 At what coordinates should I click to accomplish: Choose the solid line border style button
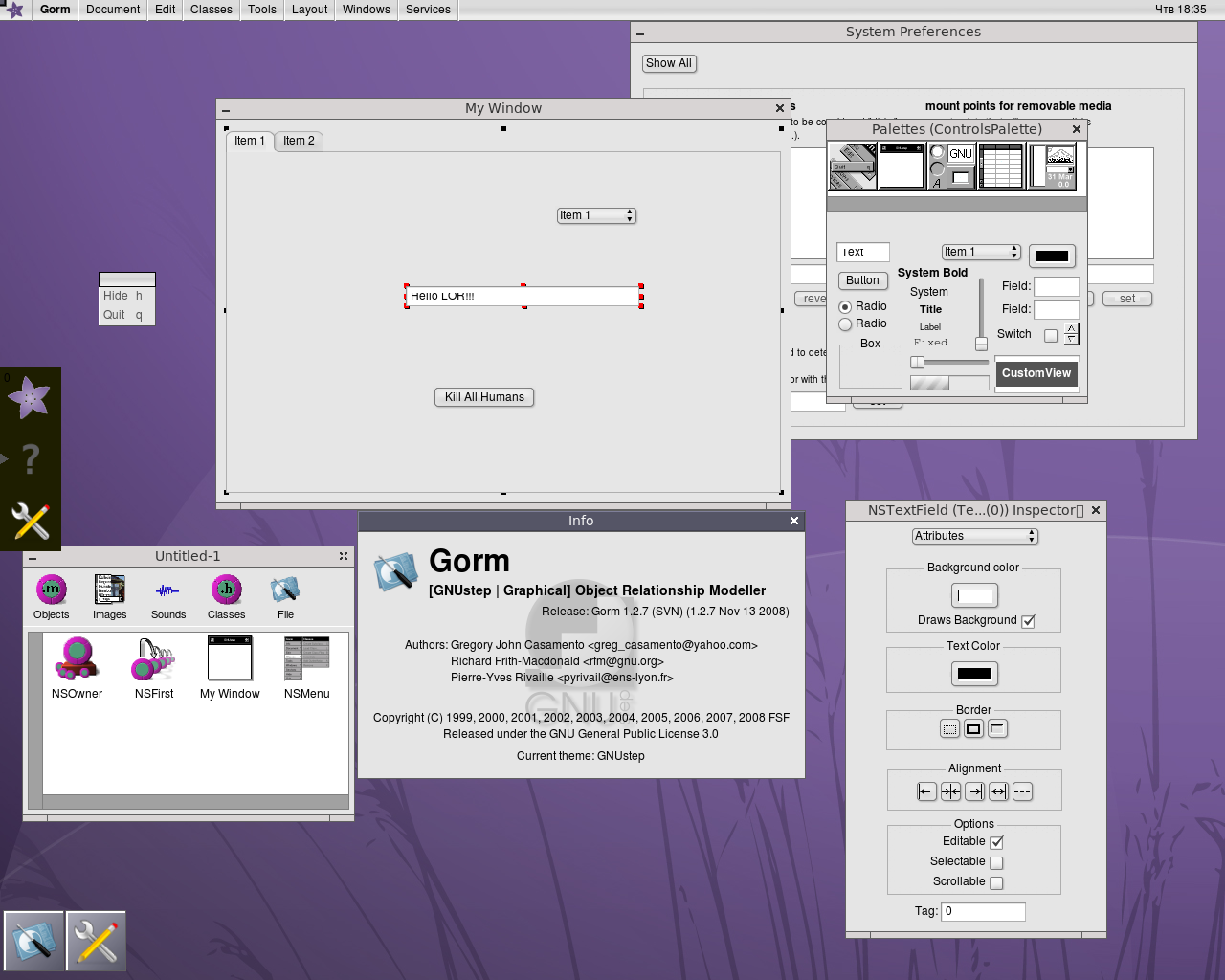pos(973,729)
